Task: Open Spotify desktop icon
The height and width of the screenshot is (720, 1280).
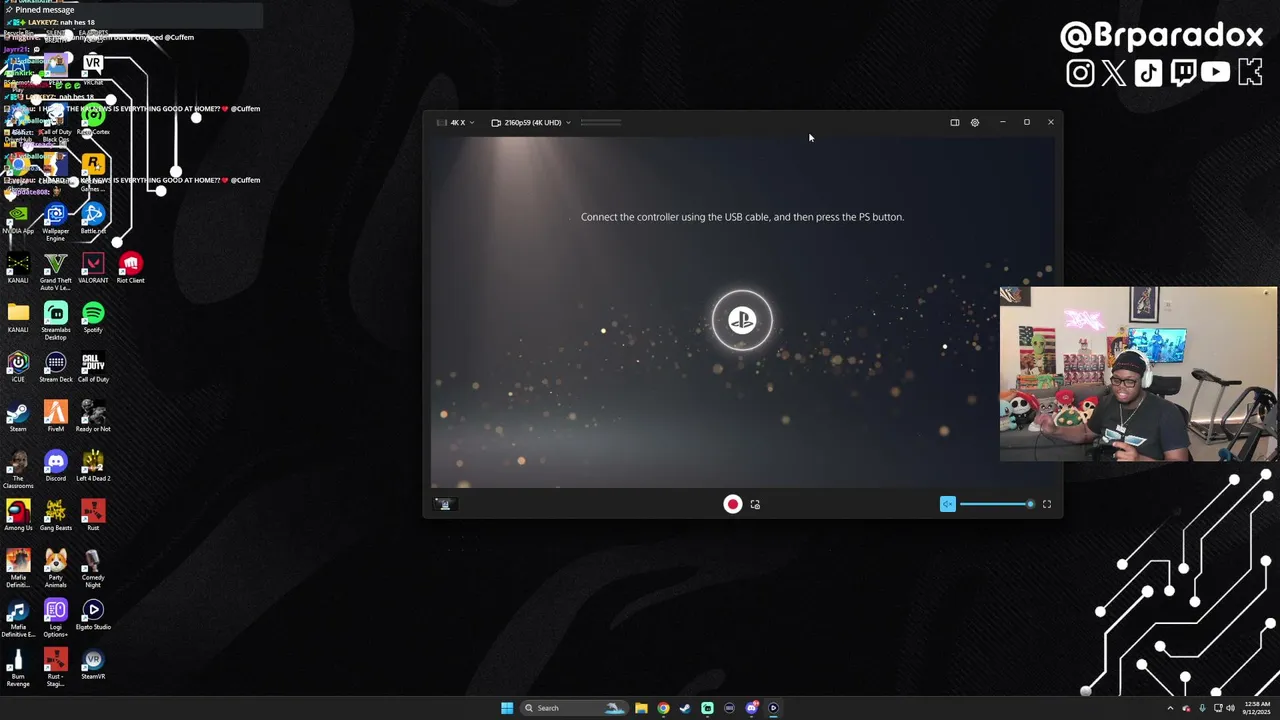Action: pos(93,318)
